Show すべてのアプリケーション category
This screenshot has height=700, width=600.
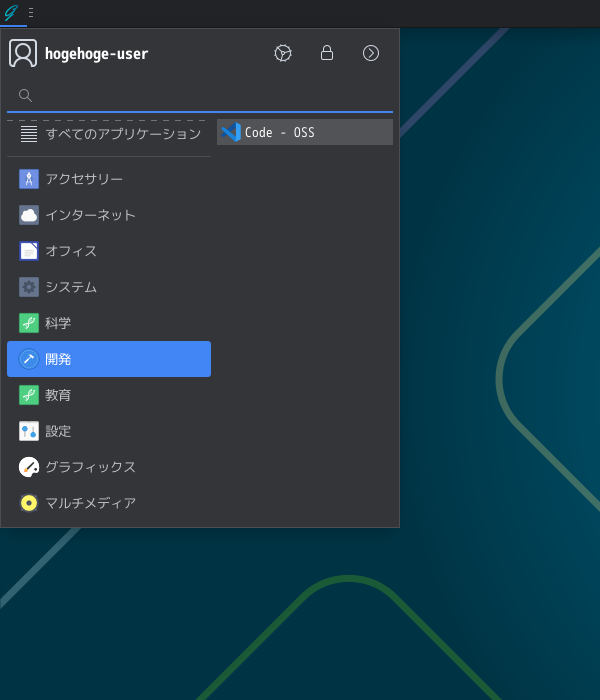[109, 133]
